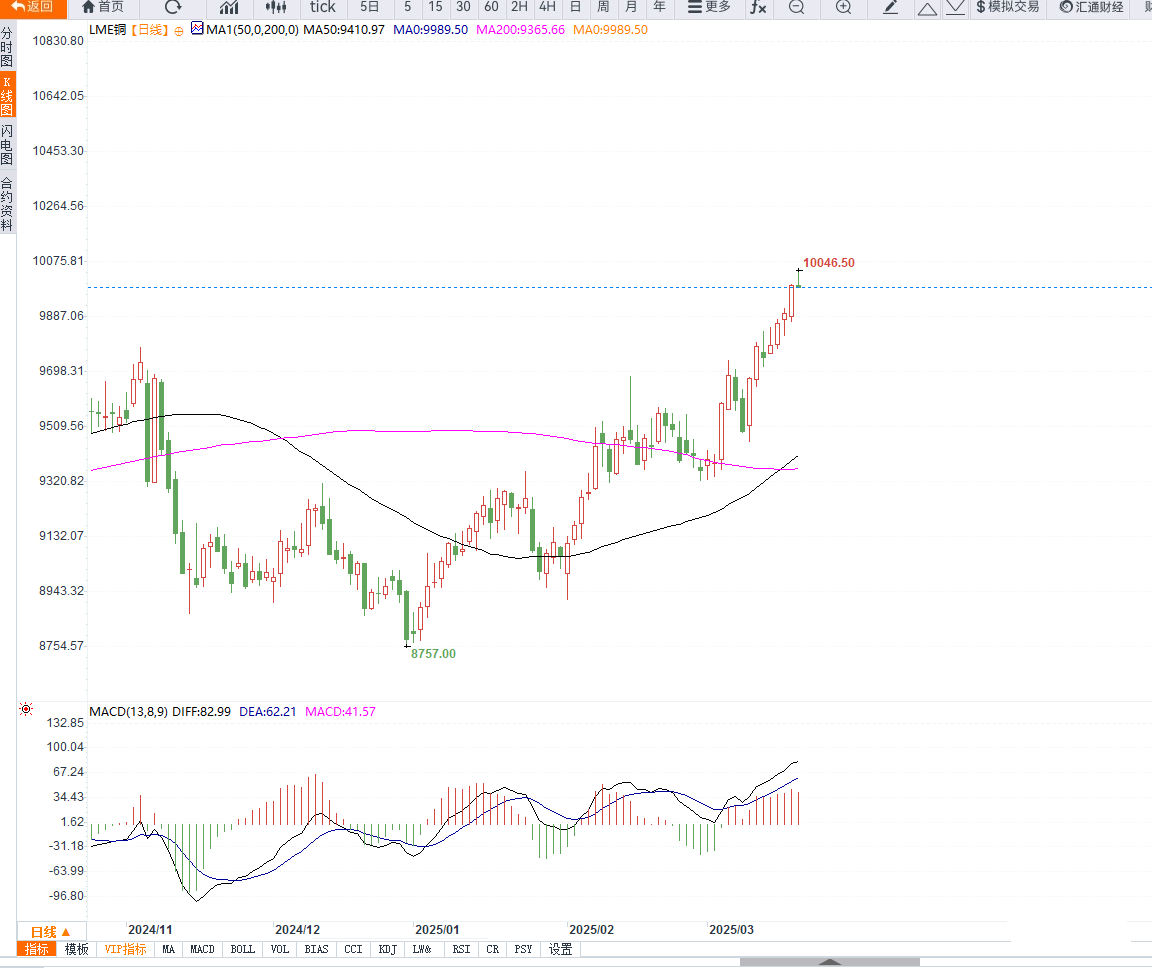
Task: Select the 4H period
Action: coord(547,7)
